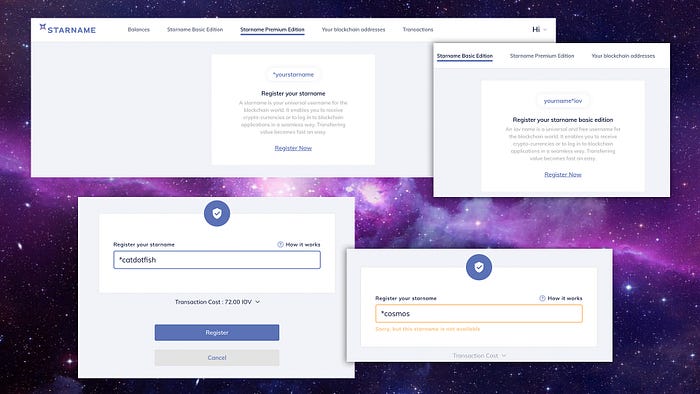Go to the Transactions tab
The image size is (700, 394).
418,29
